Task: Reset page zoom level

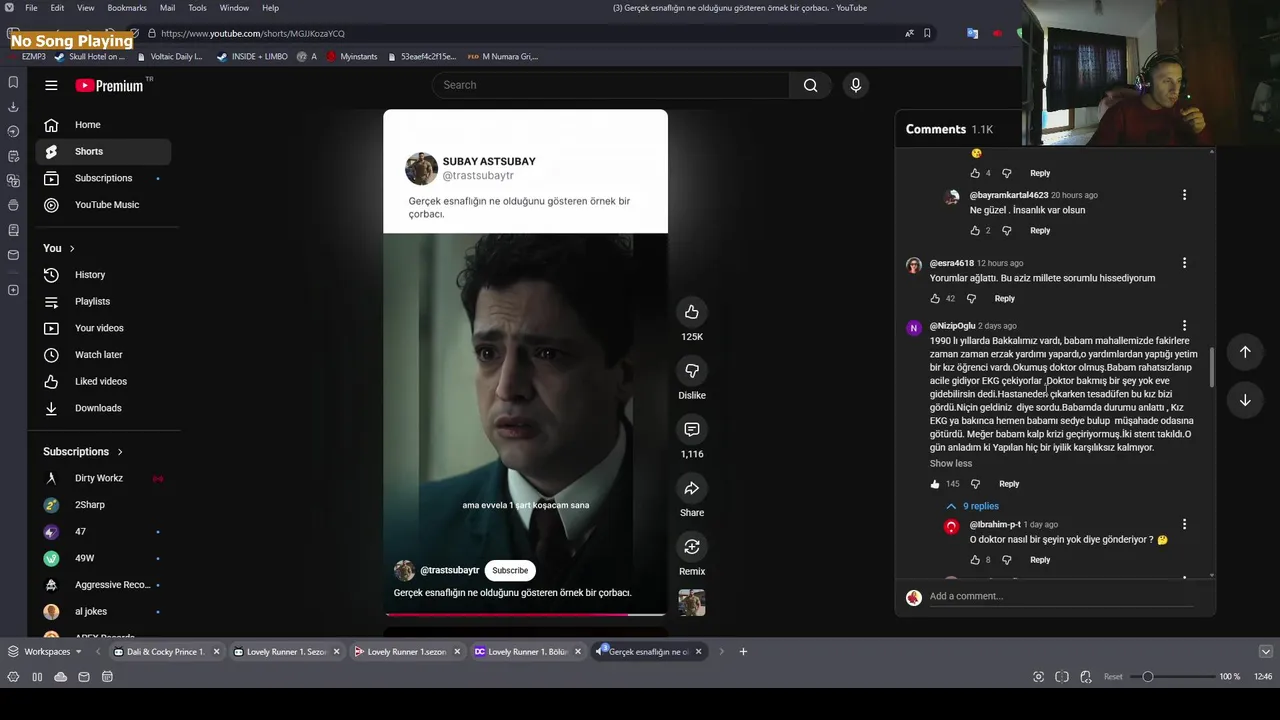Action: point(1113,677)
